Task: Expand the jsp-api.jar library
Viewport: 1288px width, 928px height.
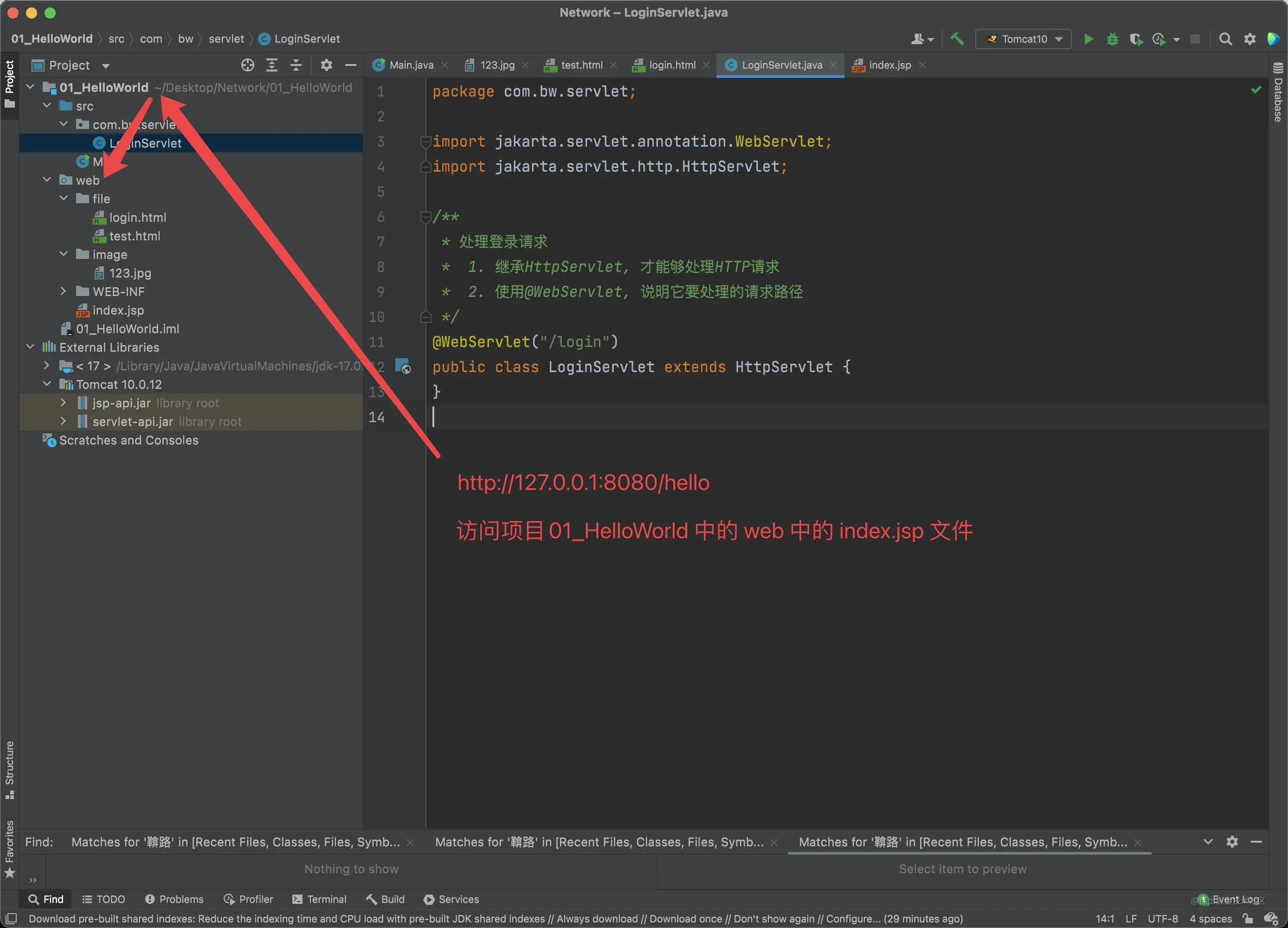Action: 64,402
